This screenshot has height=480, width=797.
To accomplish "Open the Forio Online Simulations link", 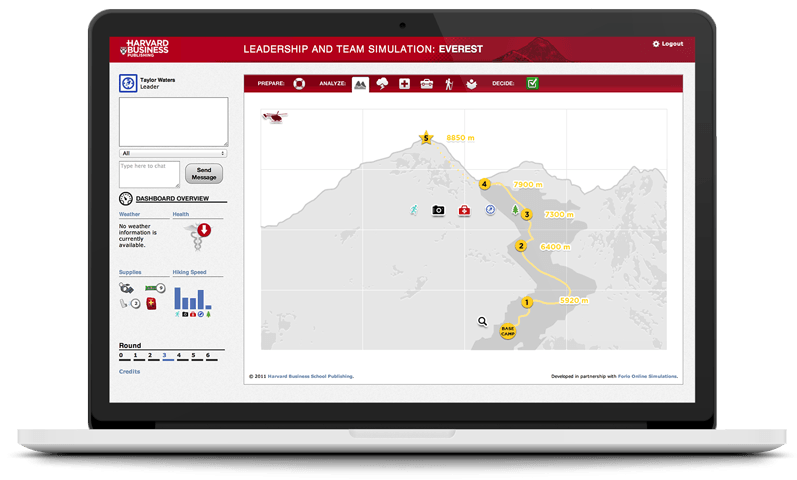I will 648,376.
